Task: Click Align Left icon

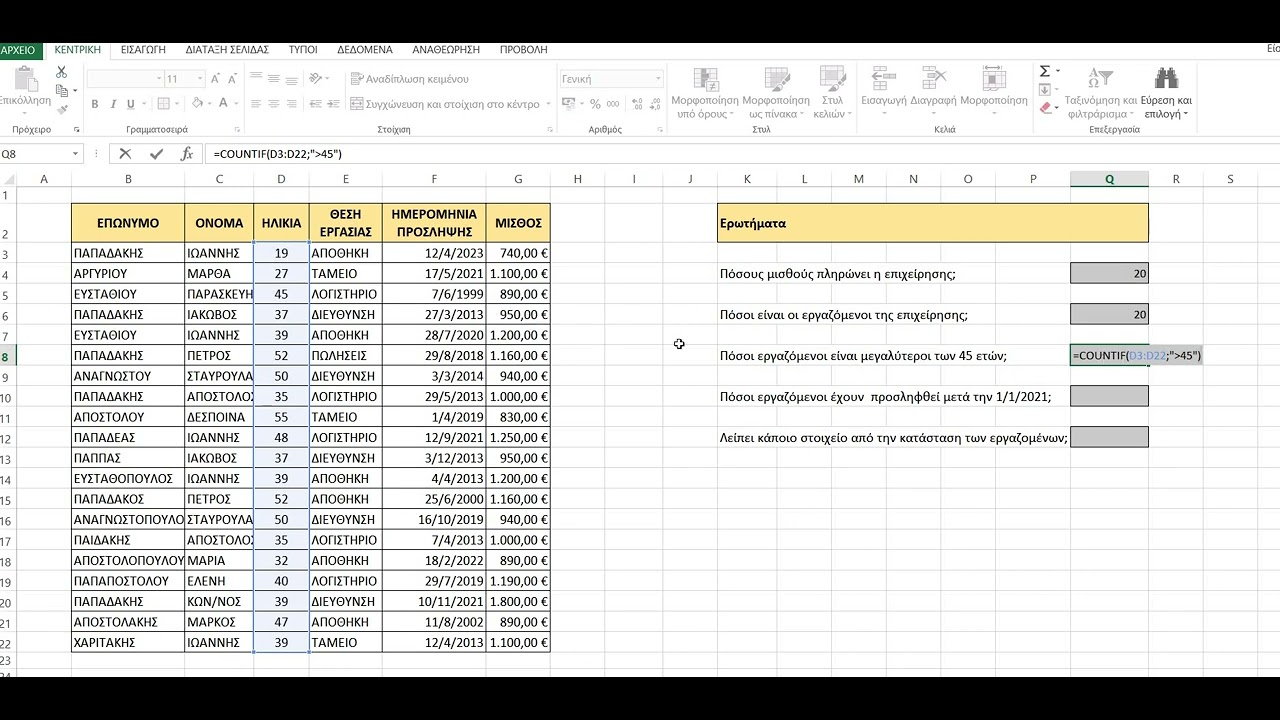Action: click(256, 104)
